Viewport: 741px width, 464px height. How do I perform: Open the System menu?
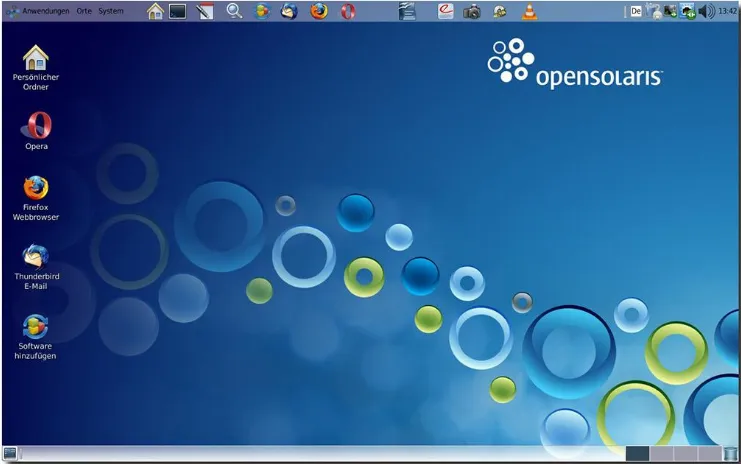pyautogui.click(x=111, y=11)
